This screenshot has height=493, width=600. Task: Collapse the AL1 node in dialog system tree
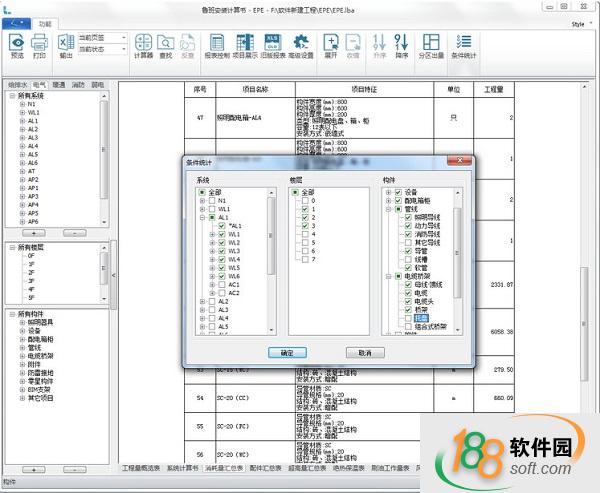[202, 217]
